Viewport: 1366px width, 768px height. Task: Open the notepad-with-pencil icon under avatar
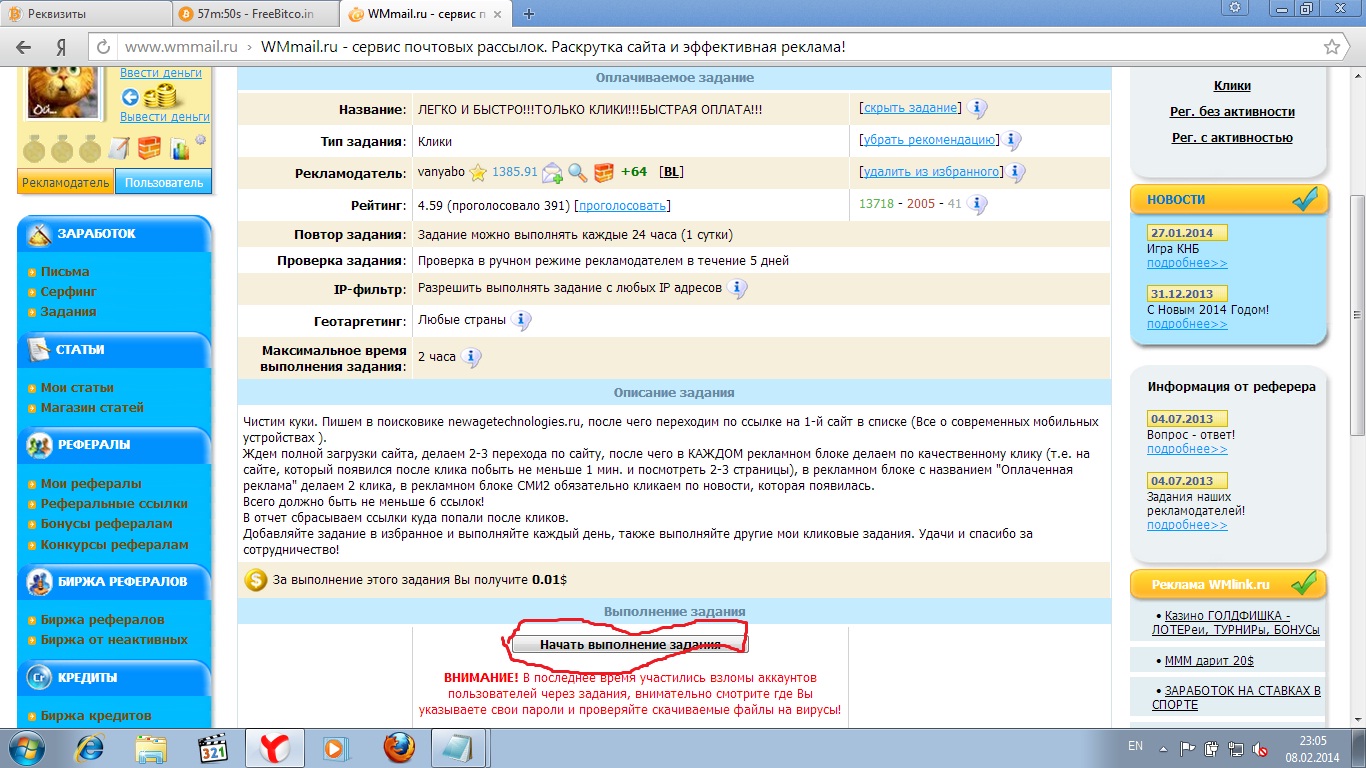(x=118, y=149)
